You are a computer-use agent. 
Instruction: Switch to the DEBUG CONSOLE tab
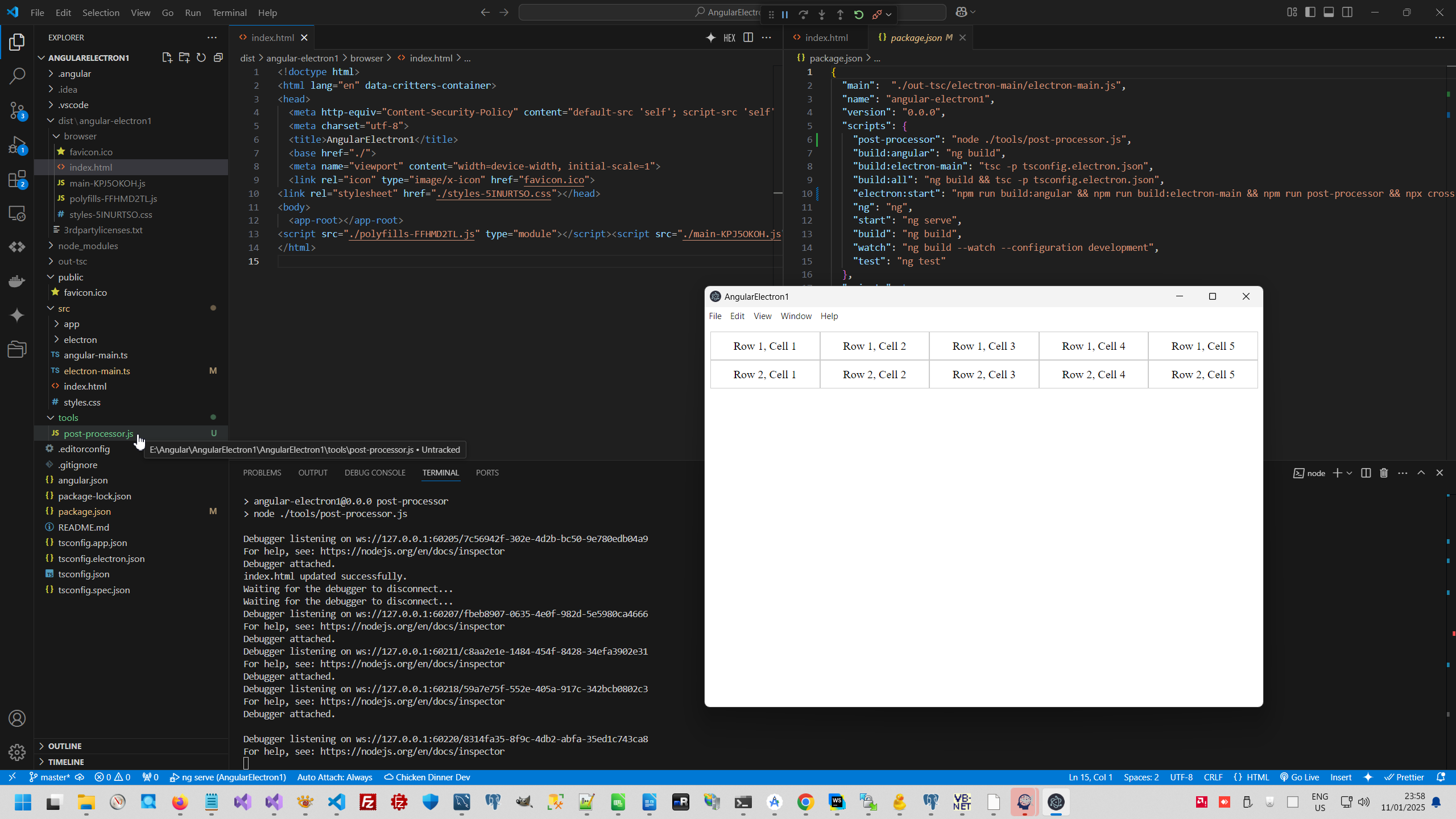[x=375, y=473]
